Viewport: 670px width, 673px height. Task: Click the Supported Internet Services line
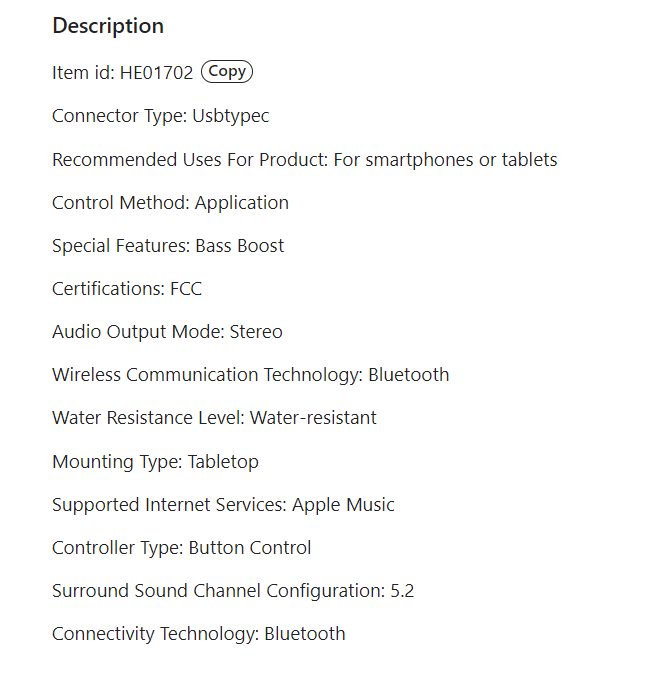click(223, 505)
